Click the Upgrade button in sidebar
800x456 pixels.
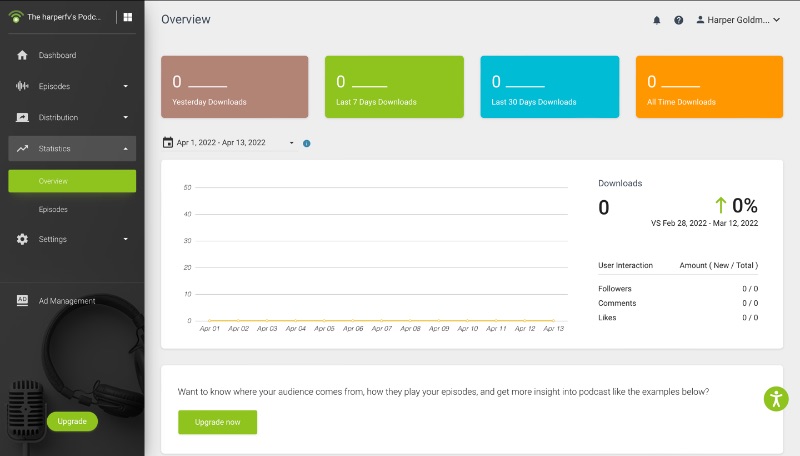click(x=72, y=421)
